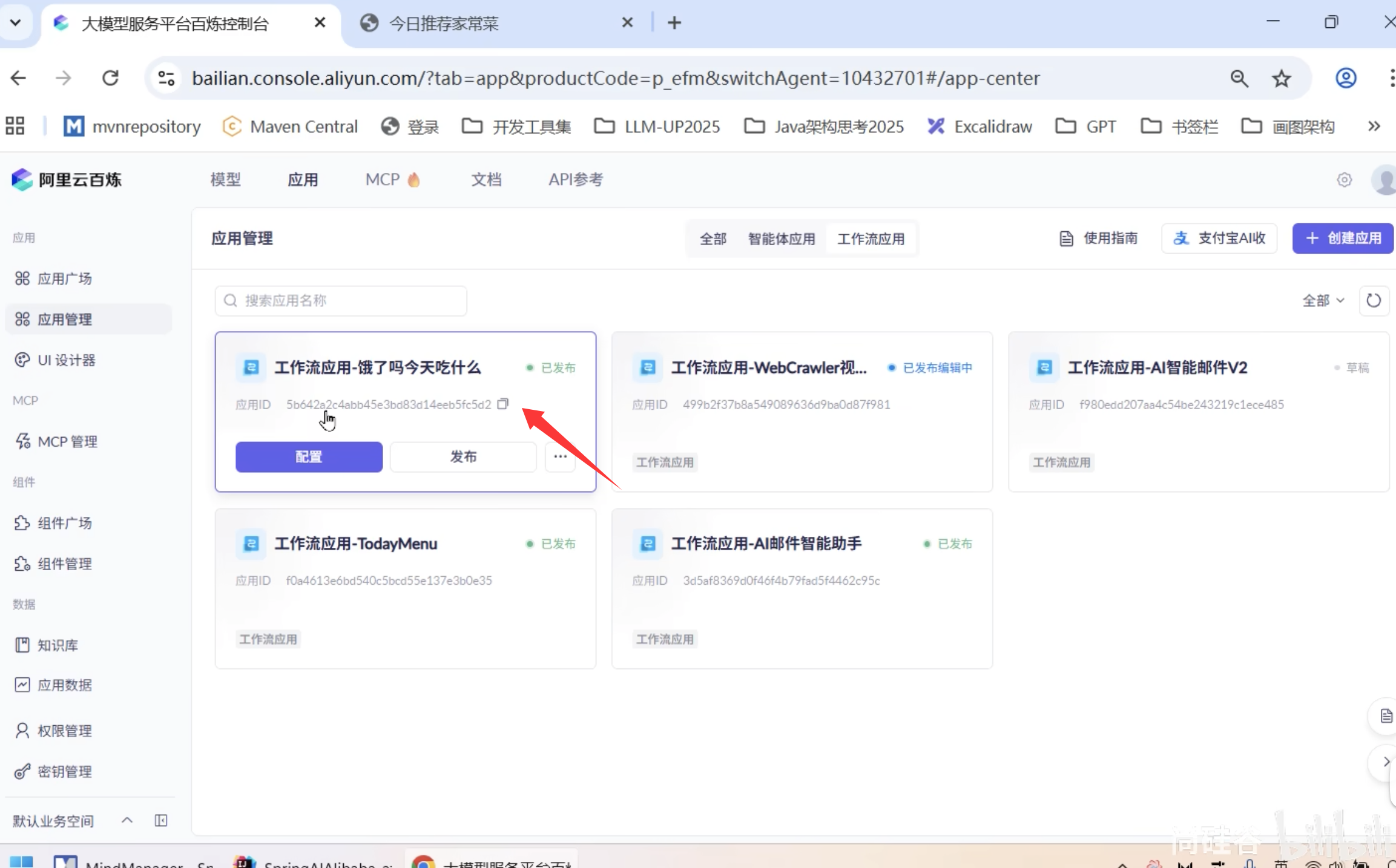The height and width of the screenshot is (868, 1396).
Task: Go to MCP 管理 in sidebar
Action: point(67,441)
